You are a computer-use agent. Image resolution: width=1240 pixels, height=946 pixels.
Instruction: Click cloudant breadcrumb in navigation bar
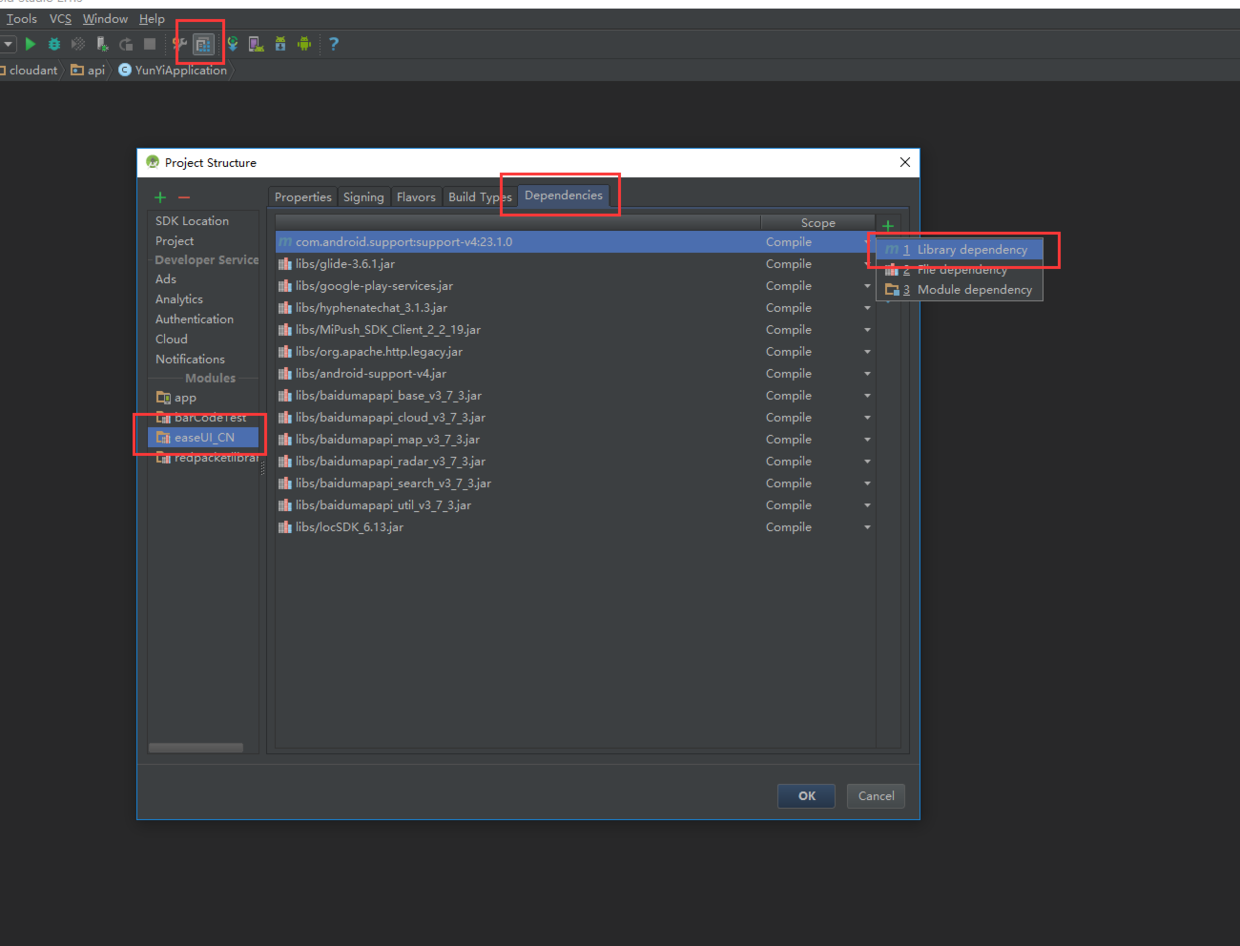click(x=33, y=70)
